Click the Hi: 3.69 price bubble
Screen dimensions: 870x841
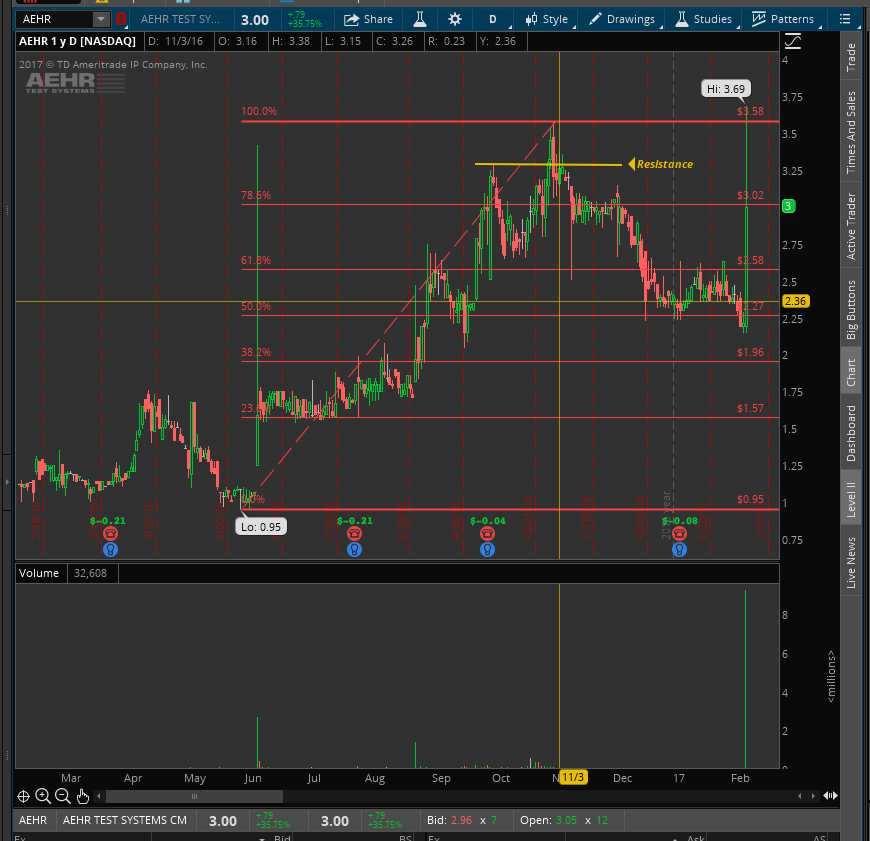coord(726,89)
